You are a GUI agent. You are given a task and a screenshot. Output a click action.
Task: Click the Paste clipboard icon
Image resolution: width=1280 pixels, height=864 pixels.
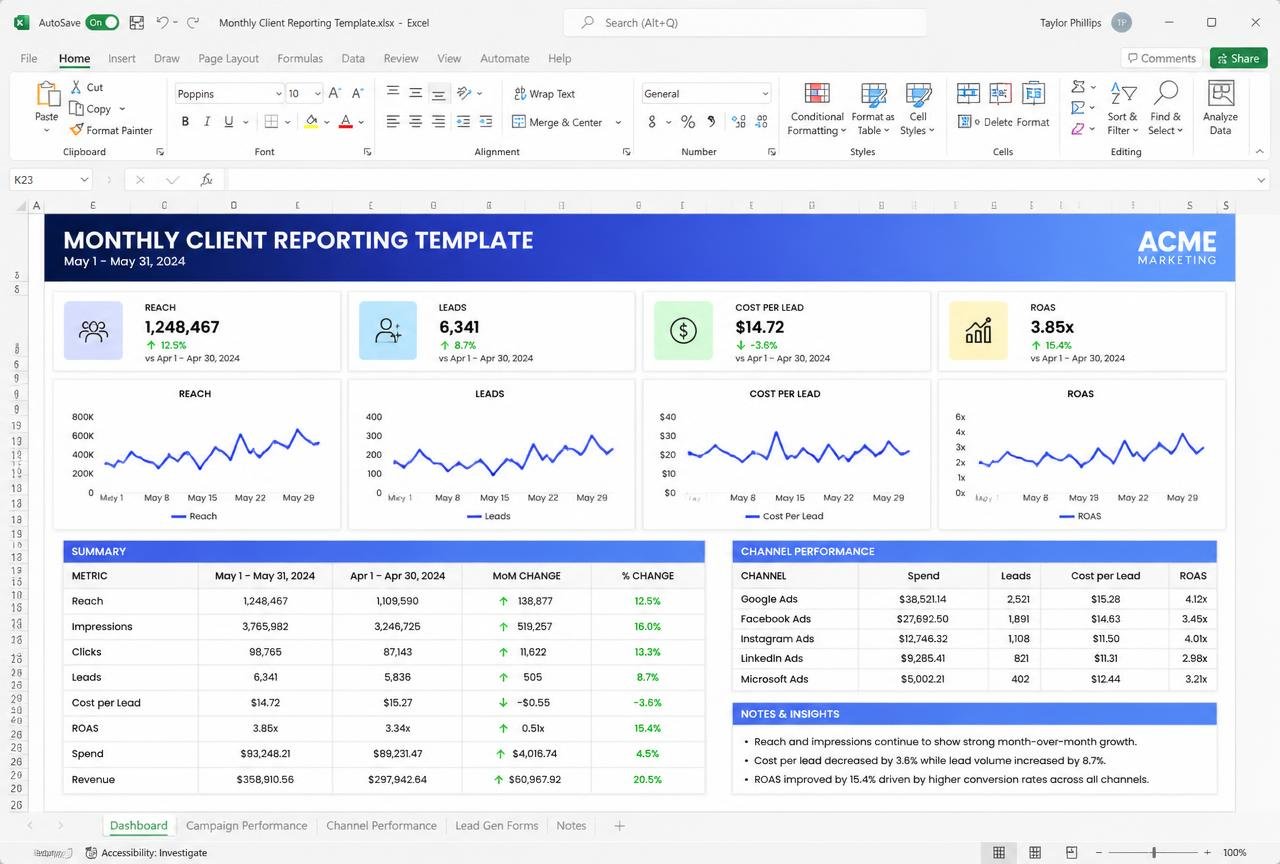[x=47, y=95]
